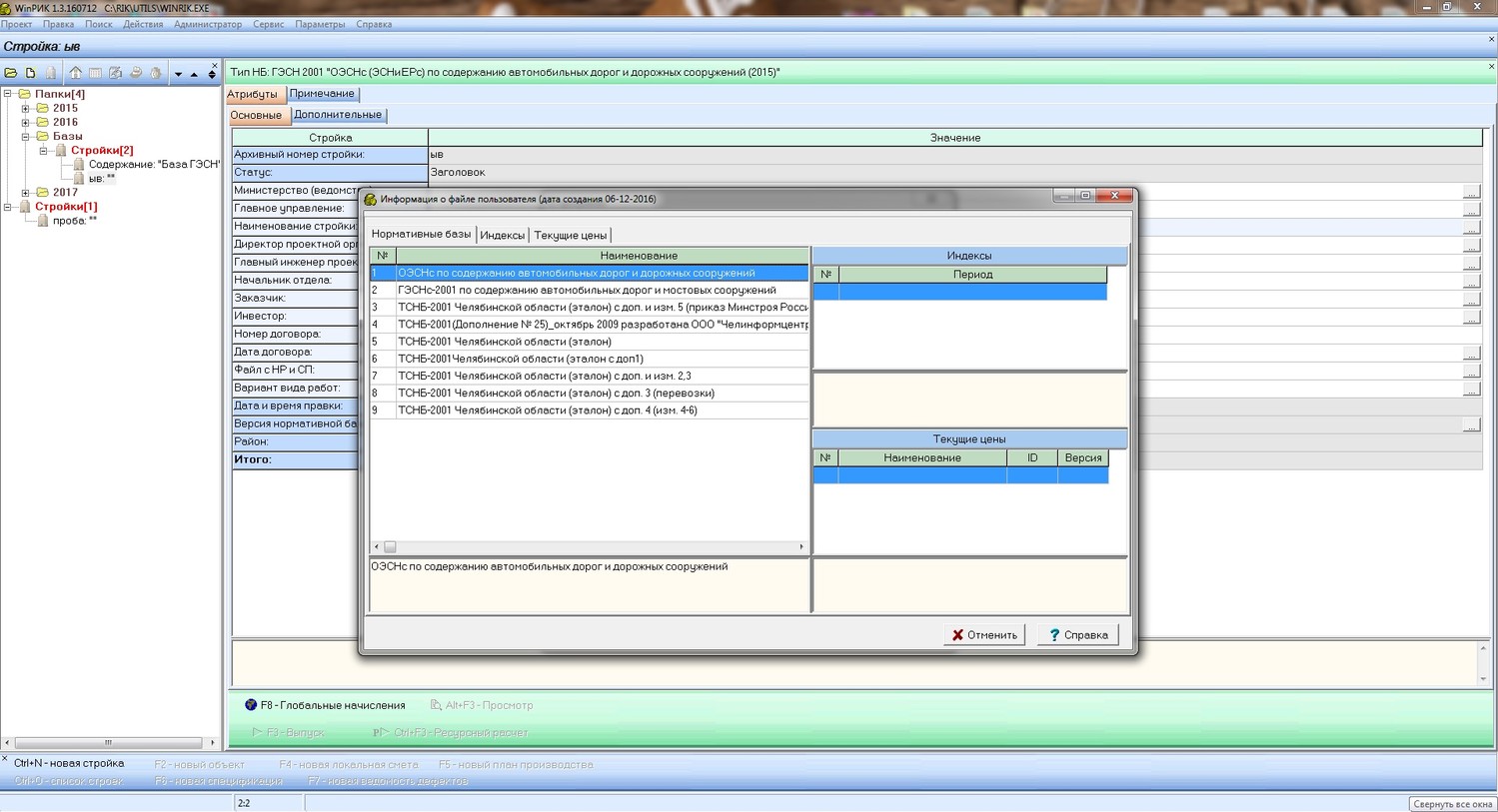The width and height of the screenshot is (1498, 812).
Task: Select row 5 ТСНБ-2001 Челябинской области (эталон)
Action: pos(589,342)
